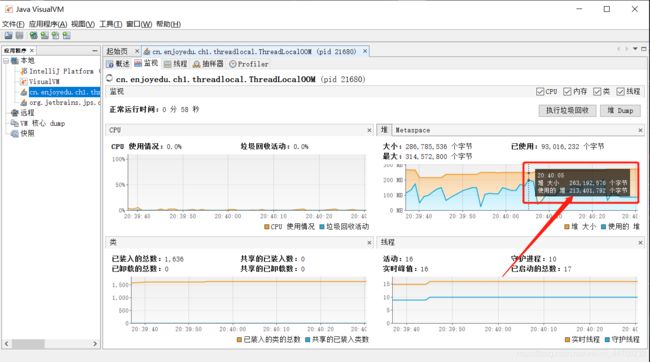Screen dimensions: 650x362
Task: Select the 堆 memory chart tab
Action: 384,130
